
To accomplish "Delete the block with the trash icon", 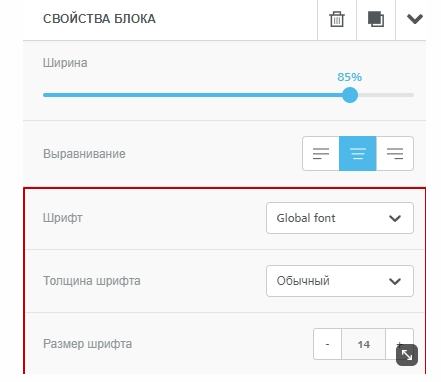I will click(337, 19).
